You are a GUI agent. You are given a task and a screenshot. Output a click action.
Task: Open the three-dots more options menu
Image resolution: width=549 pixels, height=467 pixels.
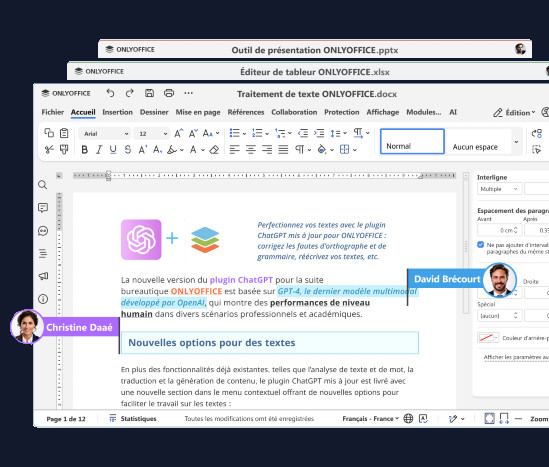(x=188, y=93)
